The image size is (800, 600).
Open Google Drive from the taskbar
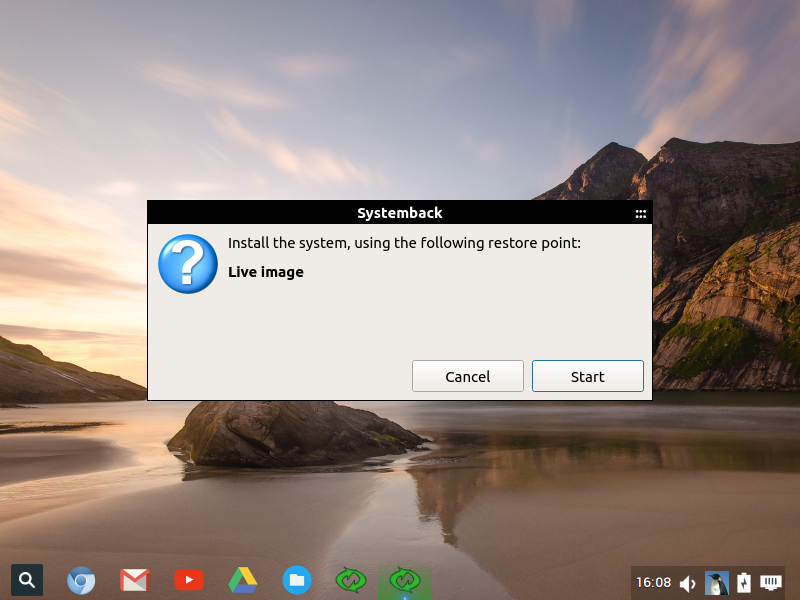point(243,580)
